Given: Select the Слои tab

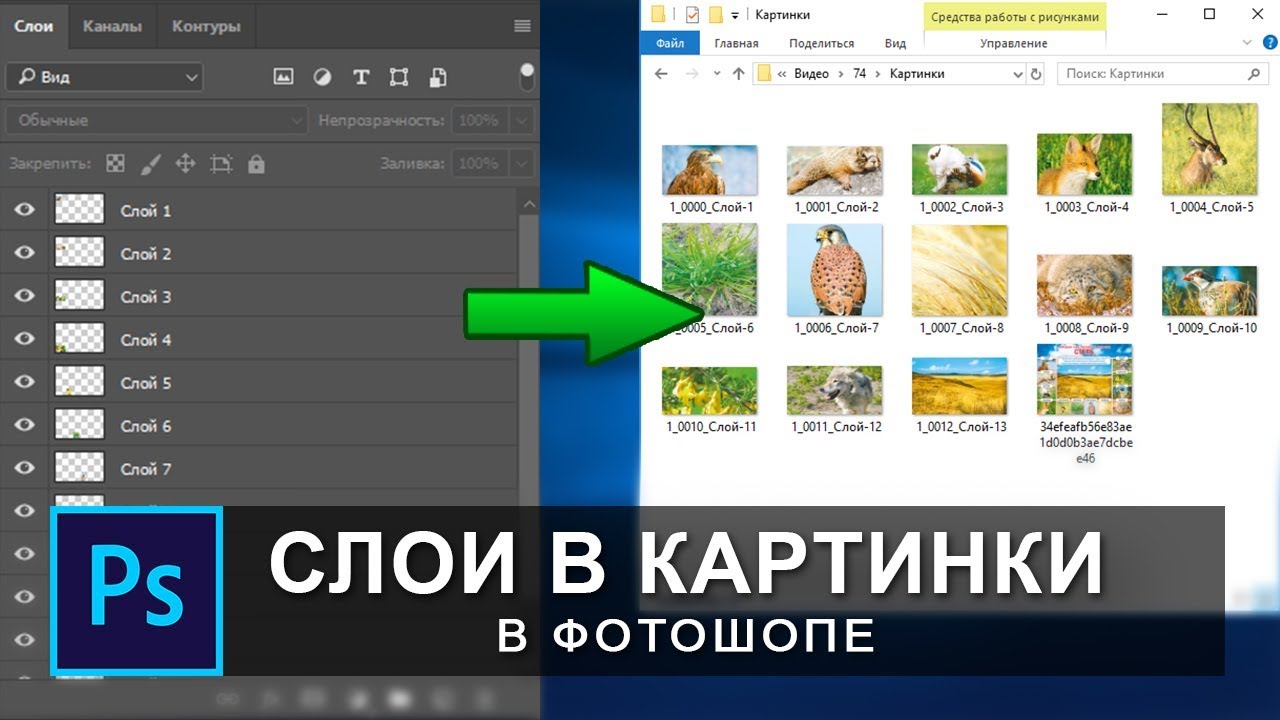Looking at the screenshot, I should point(34,25).
